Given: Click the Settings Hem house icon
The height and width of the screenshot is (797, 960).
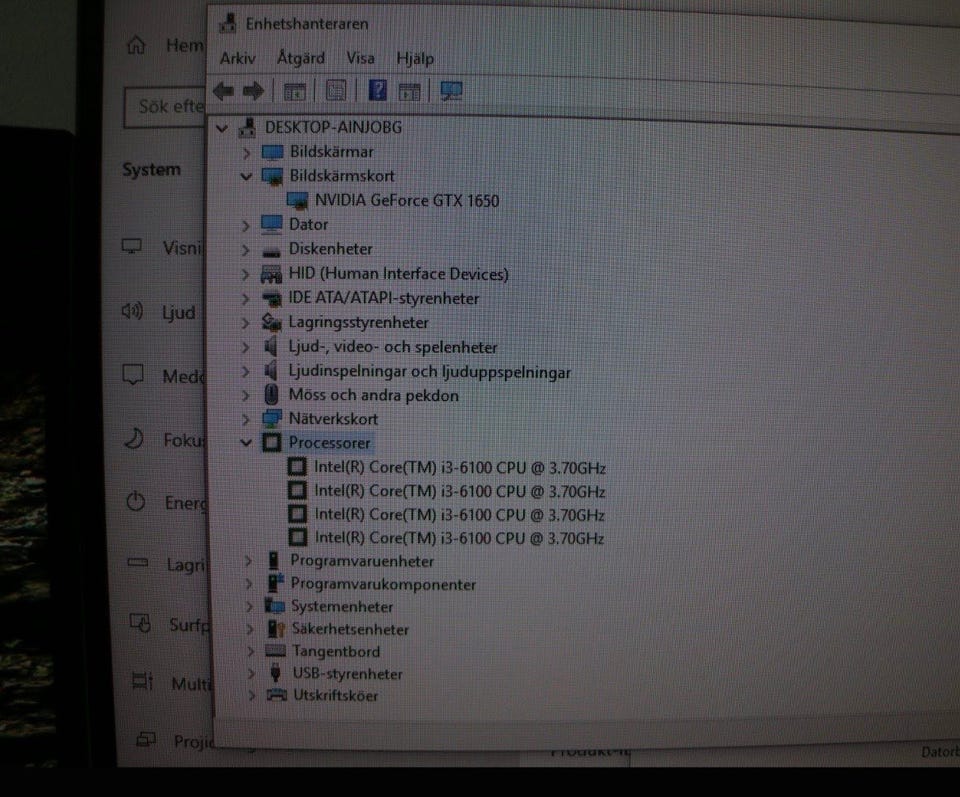Looking at the screenshot, I should coord(136,45).
